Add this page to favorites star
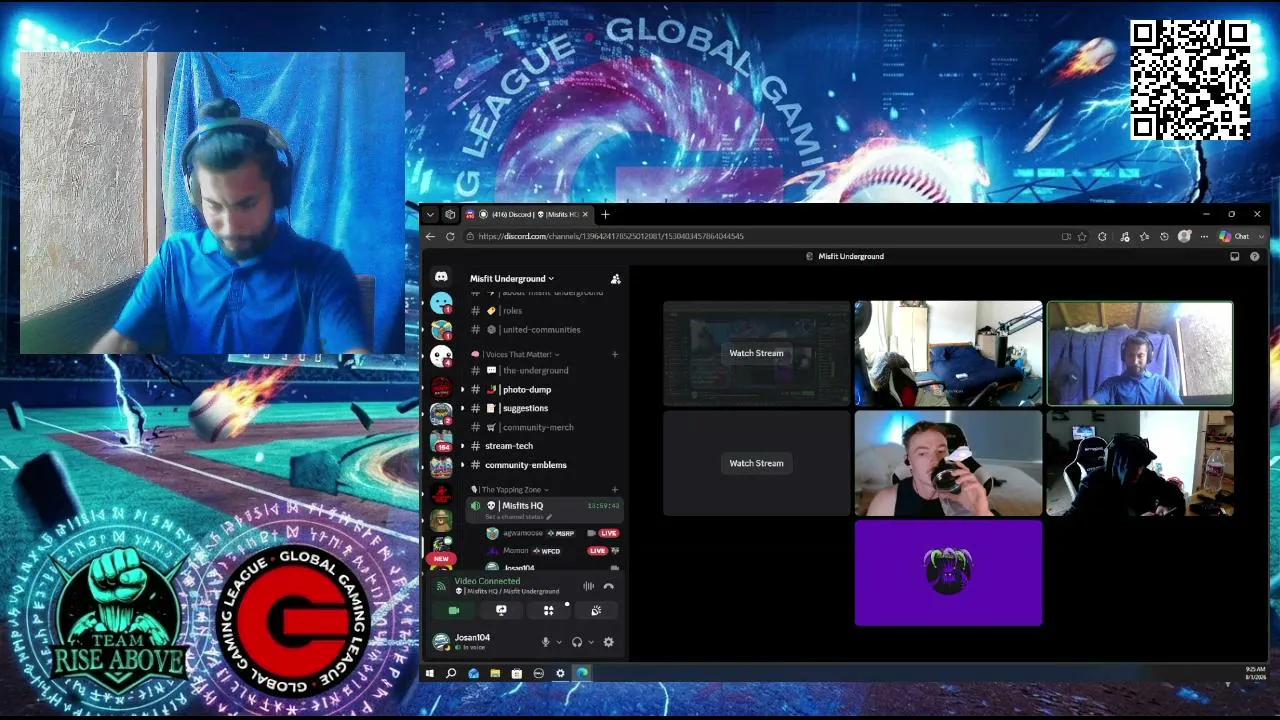 pyautogui.click(x=1082, y=237)
